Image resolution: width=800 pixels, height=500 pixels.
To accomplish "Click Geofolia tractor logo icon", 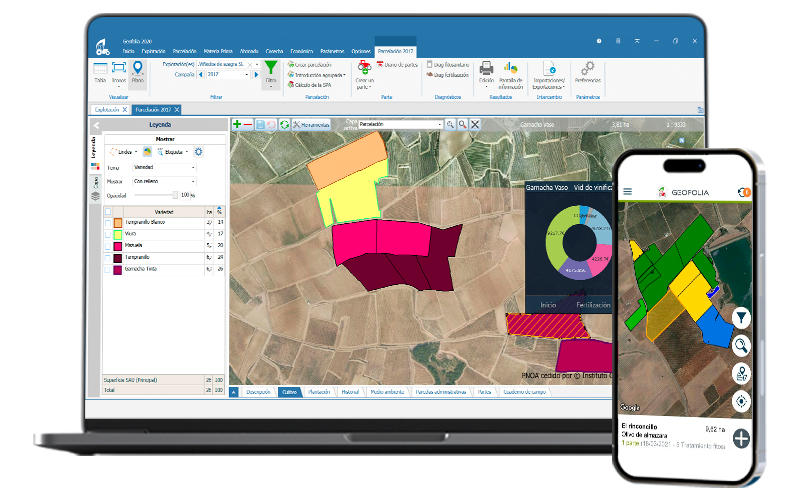I will (x=103, y=47).
